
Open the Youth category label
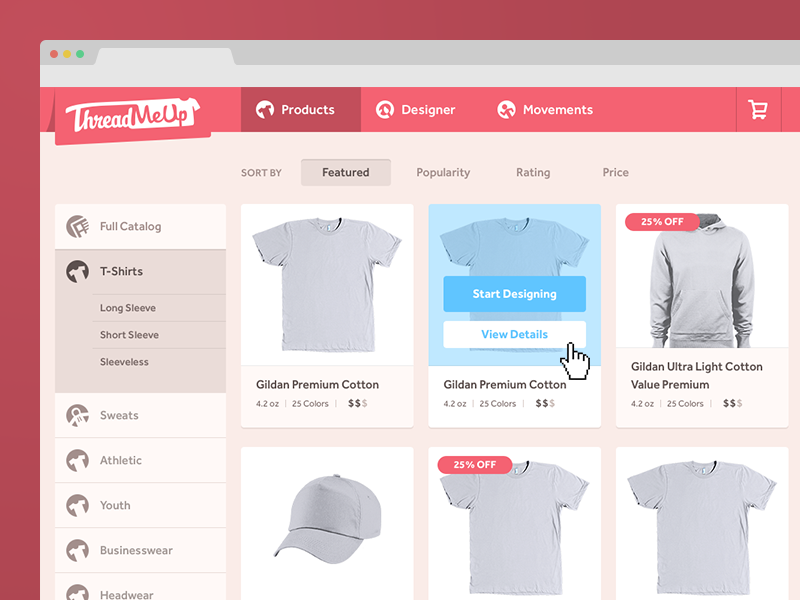click(115, 505)
